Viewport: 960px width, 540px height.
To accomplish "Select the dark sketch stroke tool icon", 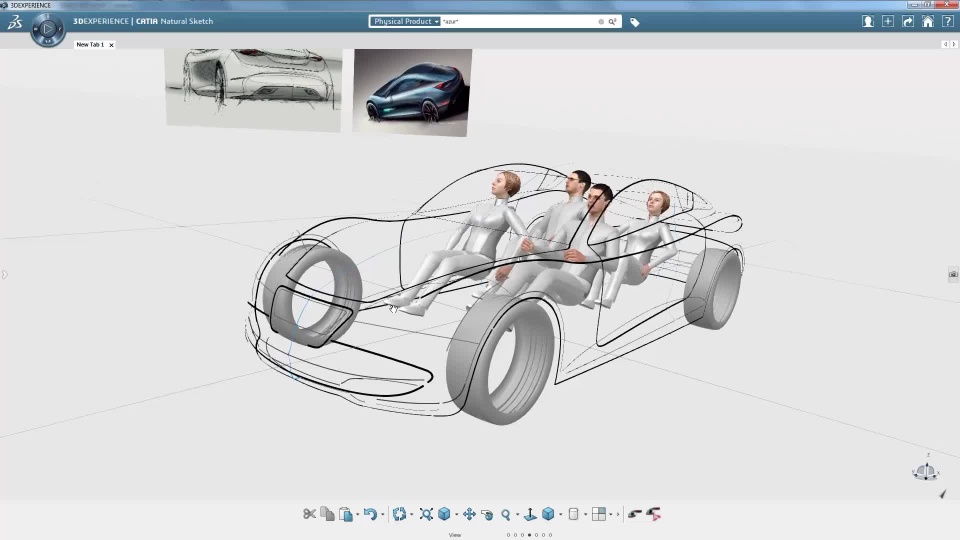I will point(635,514).
